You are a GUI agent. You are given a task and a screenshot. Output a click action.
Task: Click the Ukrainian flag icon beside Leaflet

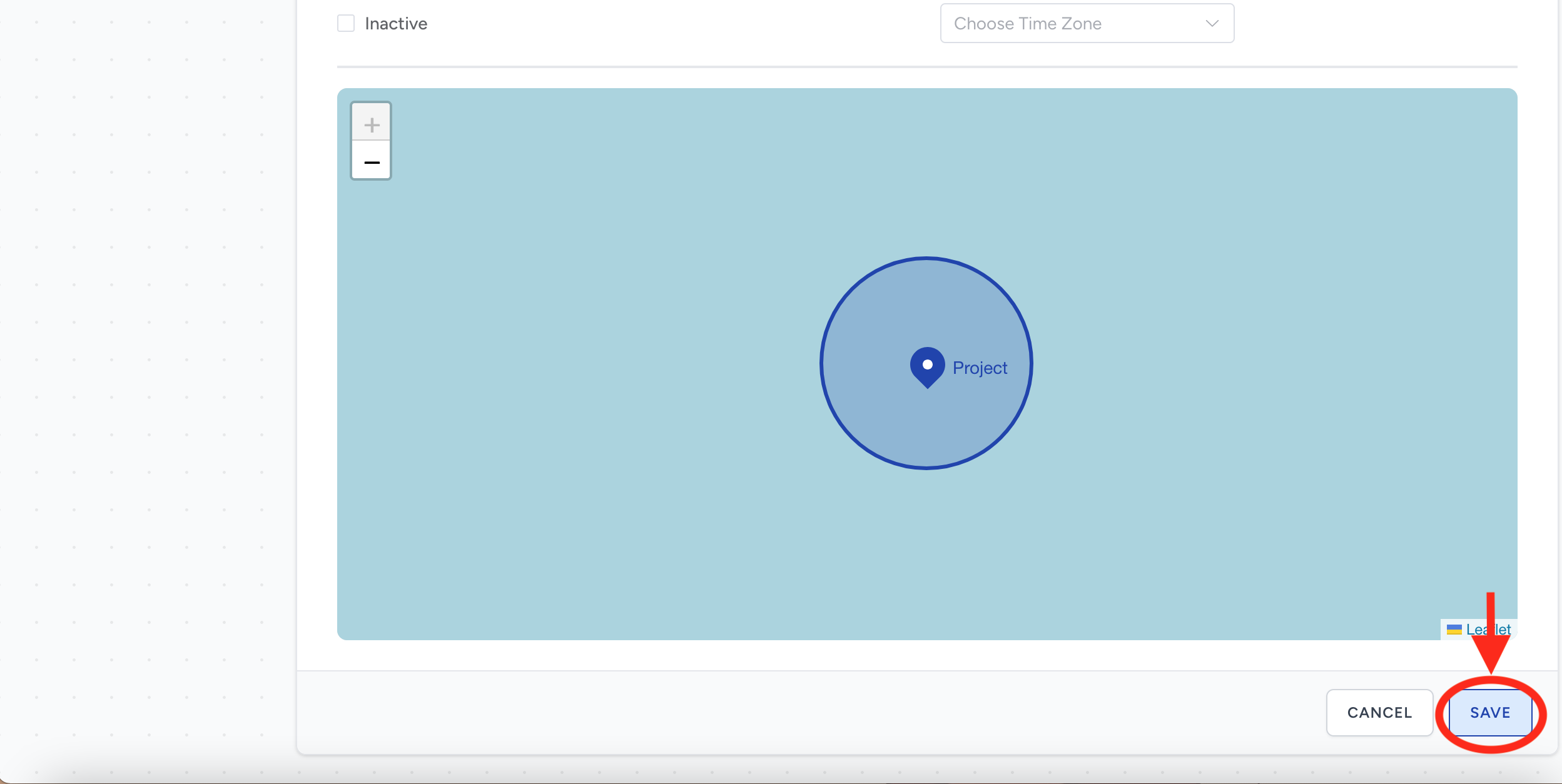[x=1454, y=630]
